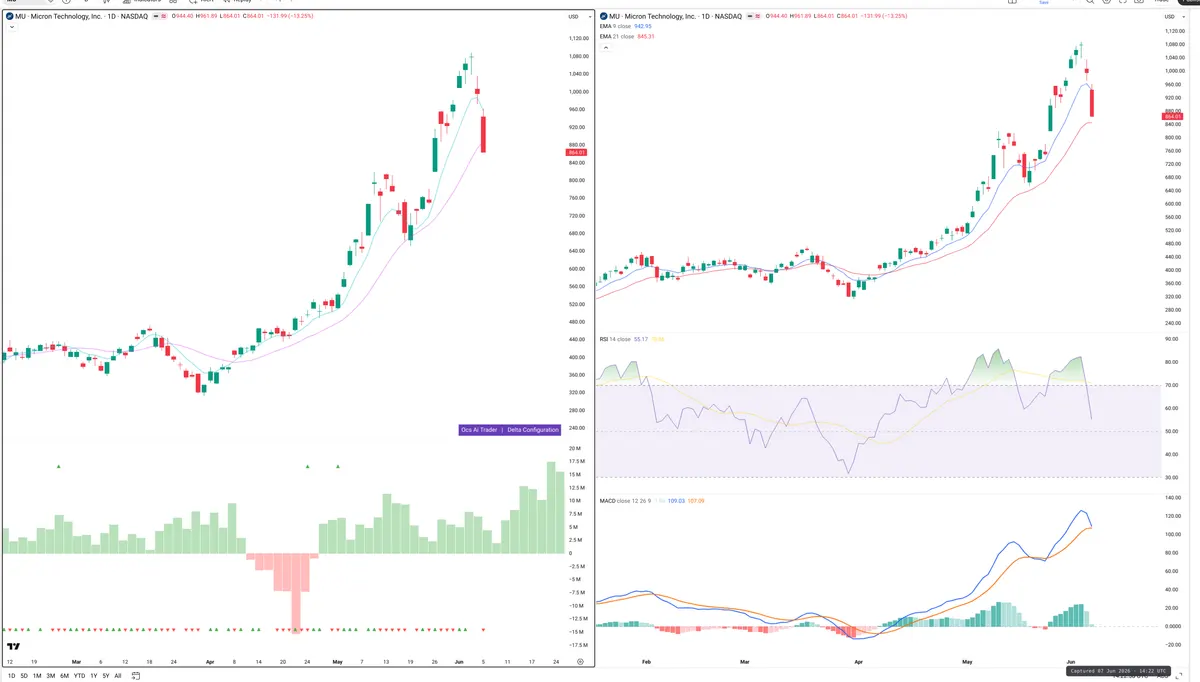Click the dash flag icon in right title
This screenshot has height=682, width=1200.
[x=750, y=16]
